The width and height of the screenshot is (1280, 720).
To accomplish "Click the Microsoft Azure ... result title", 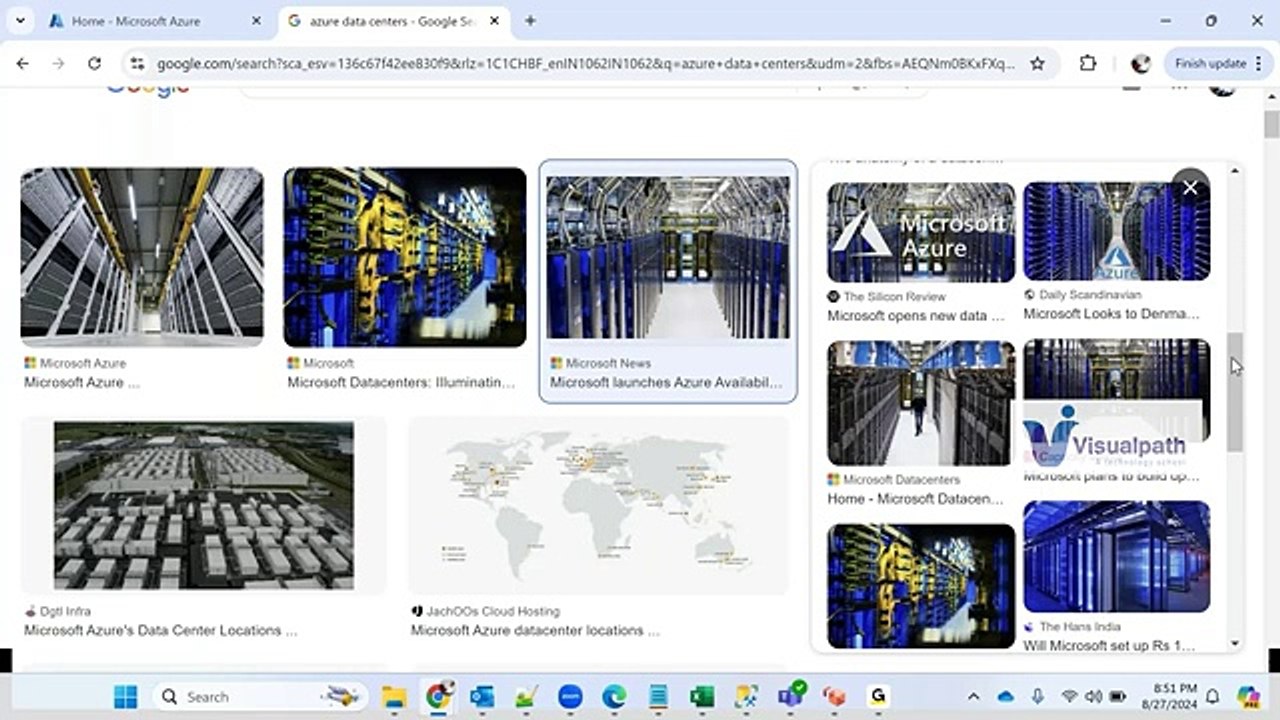I will 82,382.
